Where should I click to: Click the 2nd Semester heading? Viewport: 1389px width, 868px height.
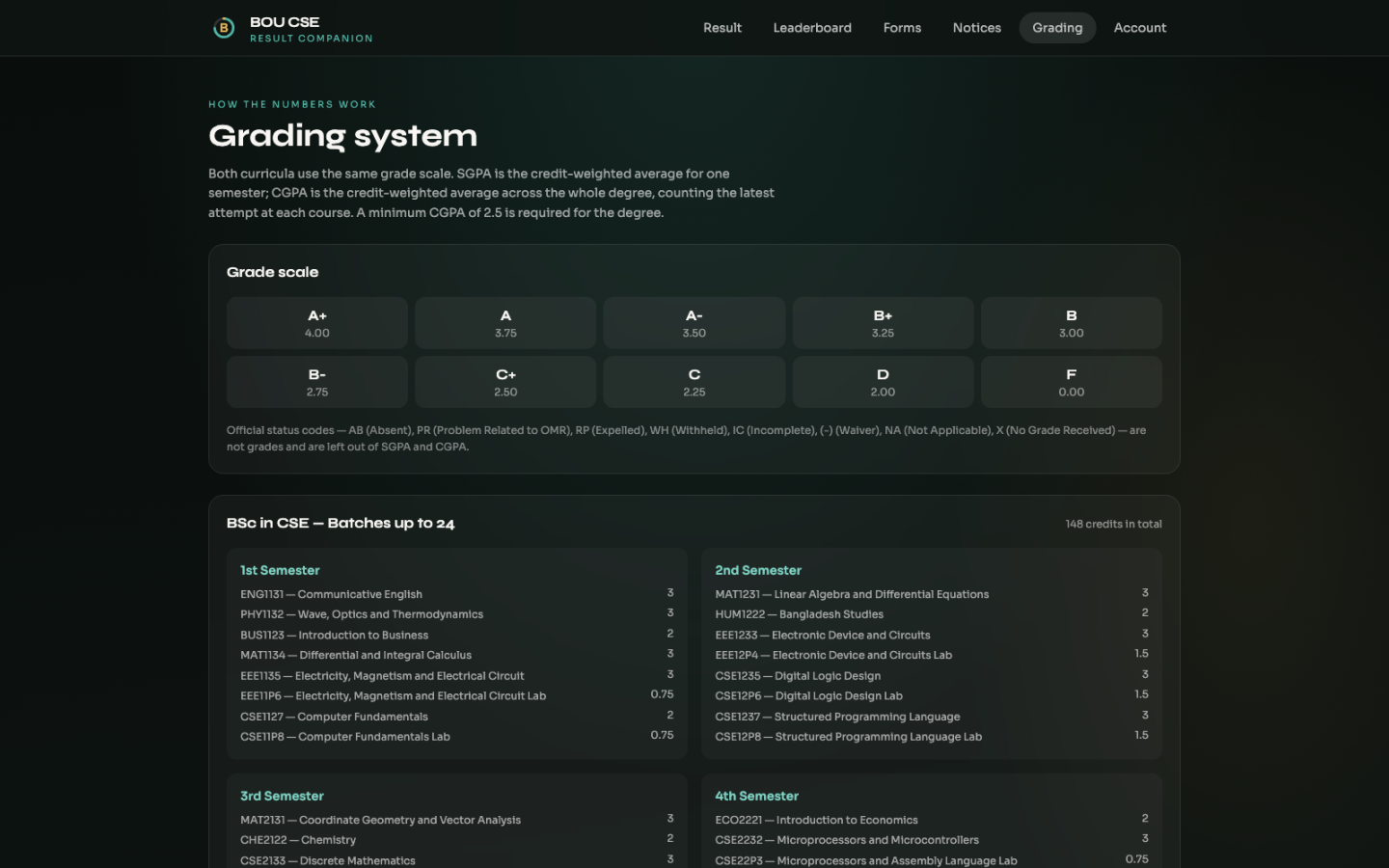(x=758, y=570)
